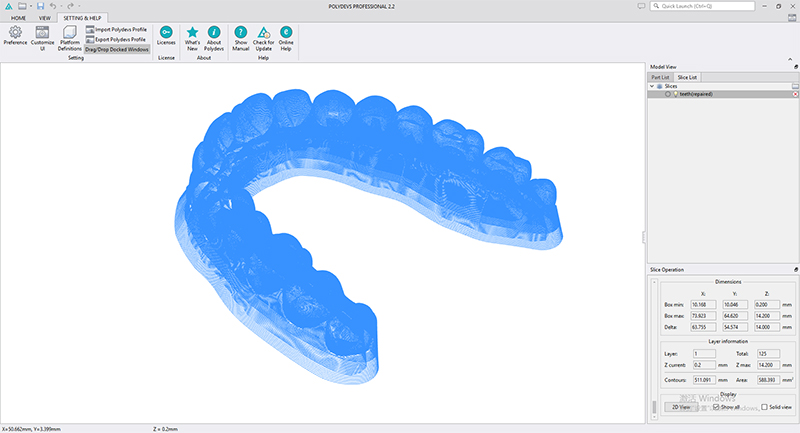Click the 2D View button
This screenshot has height=433, width=800.
click(x=681, y=407)
